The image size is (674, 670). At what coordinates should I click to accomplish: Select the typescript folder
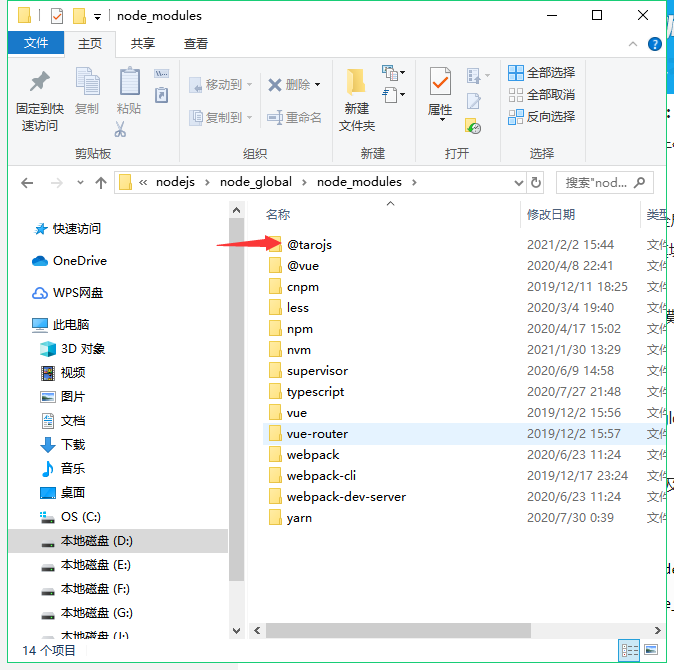(316, 392)
